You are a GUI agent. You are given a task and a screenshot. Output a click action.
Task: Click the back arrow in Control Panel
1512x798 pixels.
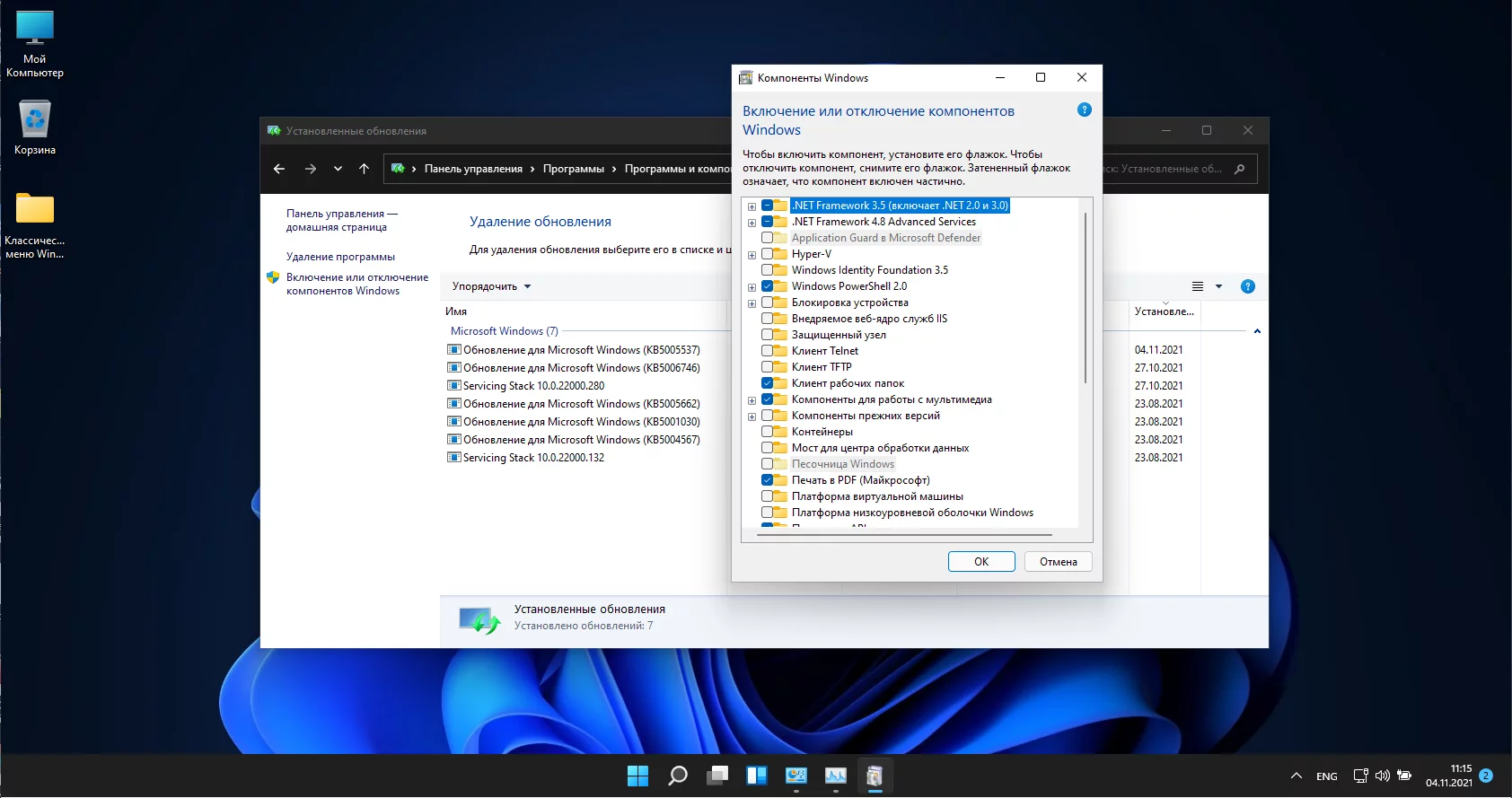click(x=279, y=169)
